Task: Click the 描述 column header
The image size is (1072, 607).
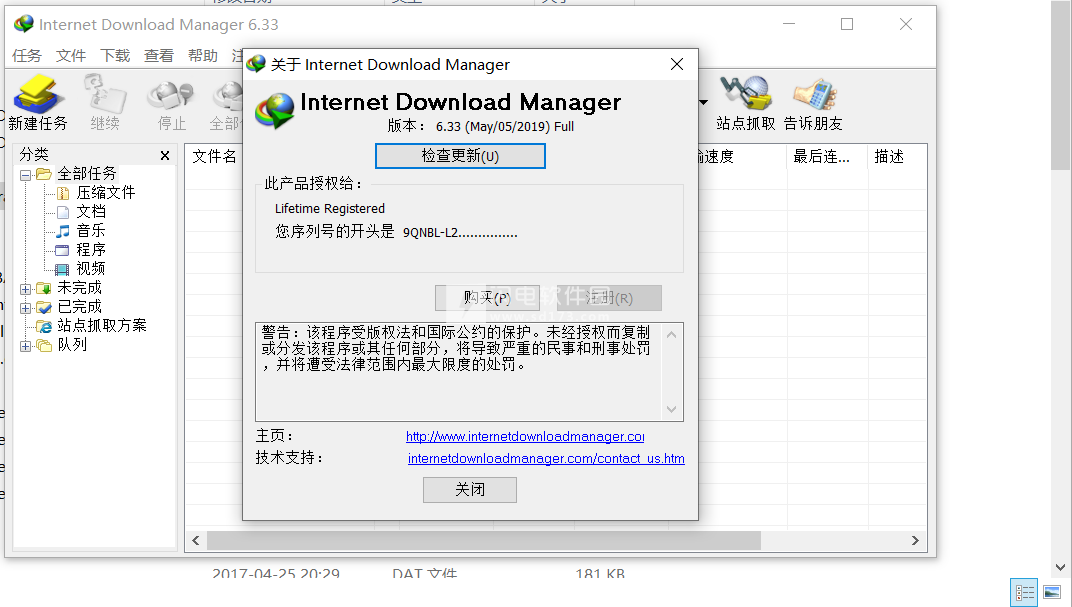Action: 889,157
